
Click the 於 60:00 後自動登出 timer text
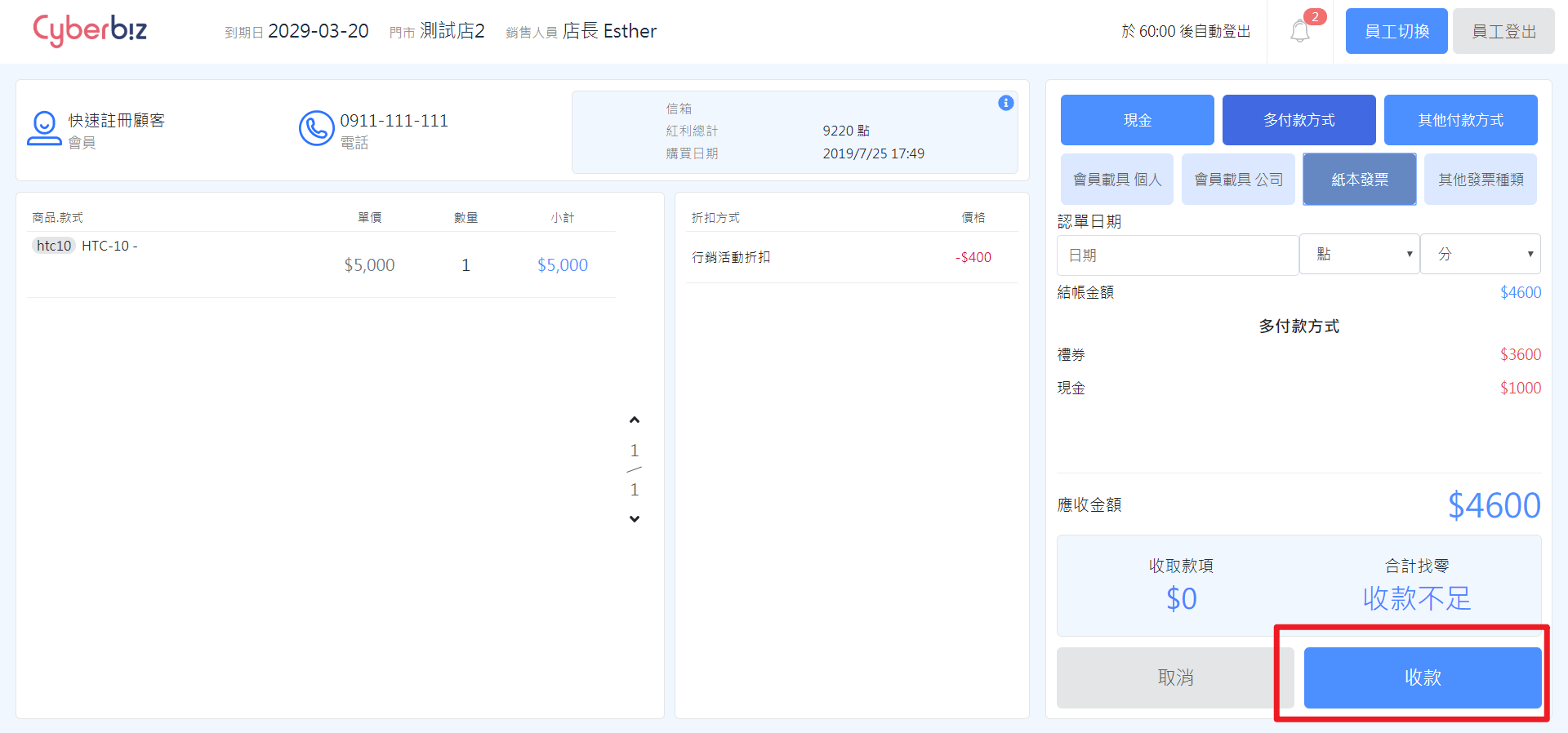click(x=1186, y=31)
